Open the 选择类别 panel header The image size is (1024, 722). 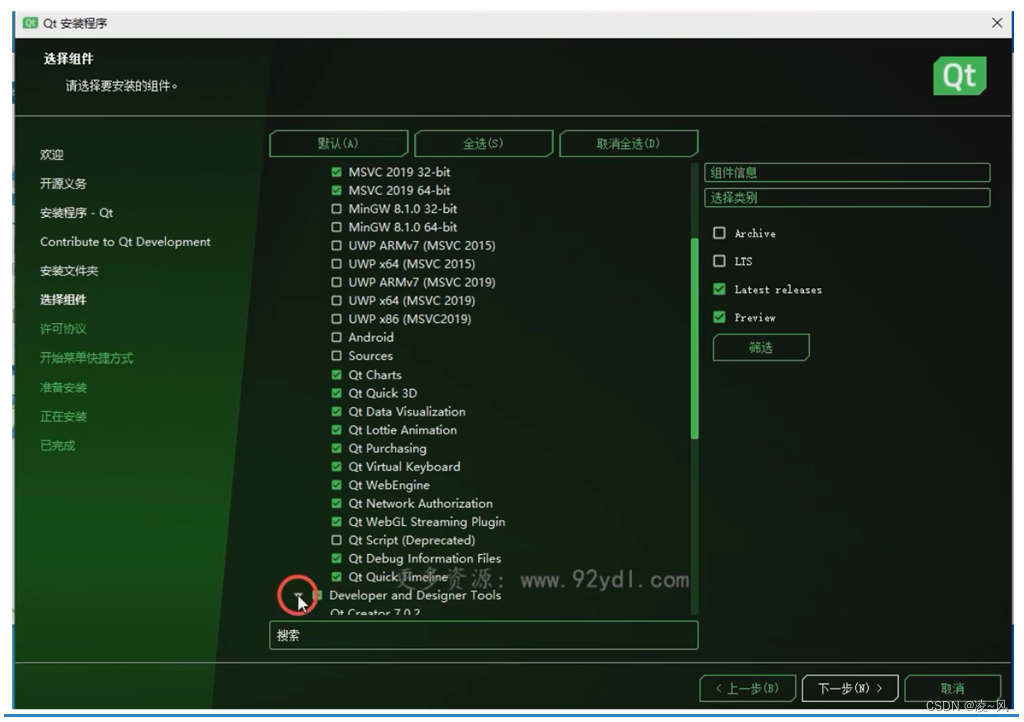pos(847,198)
